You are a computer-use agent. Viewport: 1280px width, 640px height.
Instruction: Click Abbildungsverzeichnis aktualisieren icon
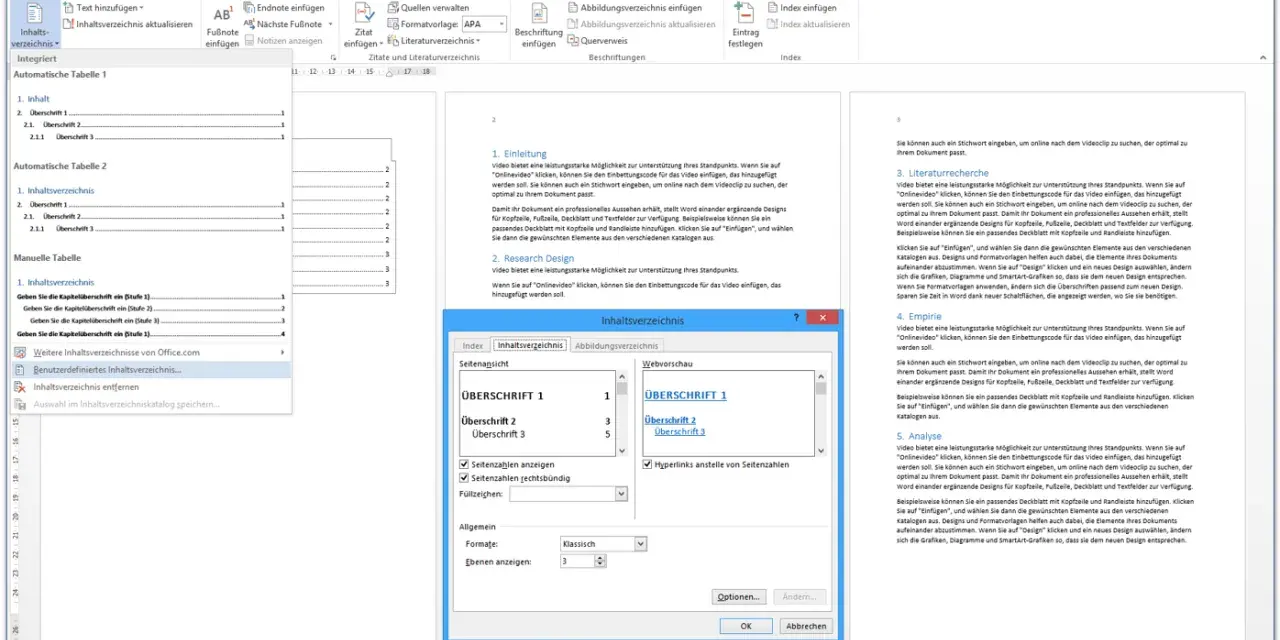click(x=572, y=24)
